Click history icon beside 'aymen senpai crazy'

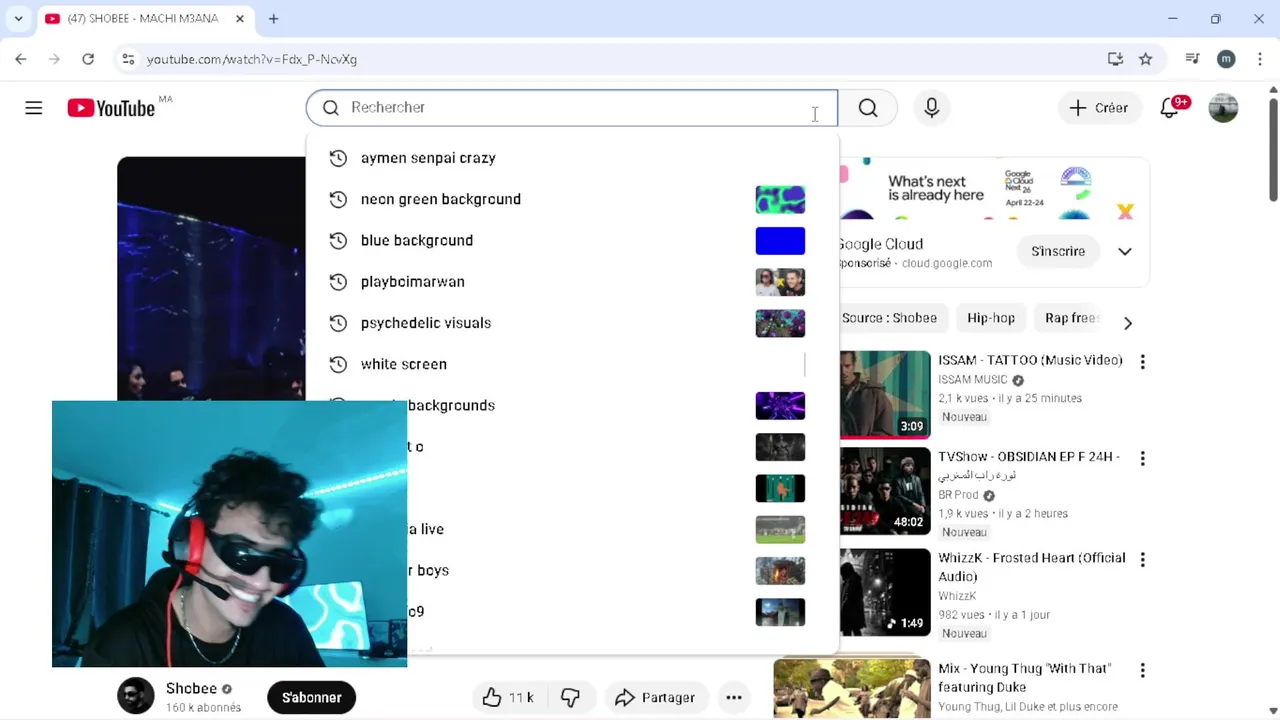[x=338, y=158]
